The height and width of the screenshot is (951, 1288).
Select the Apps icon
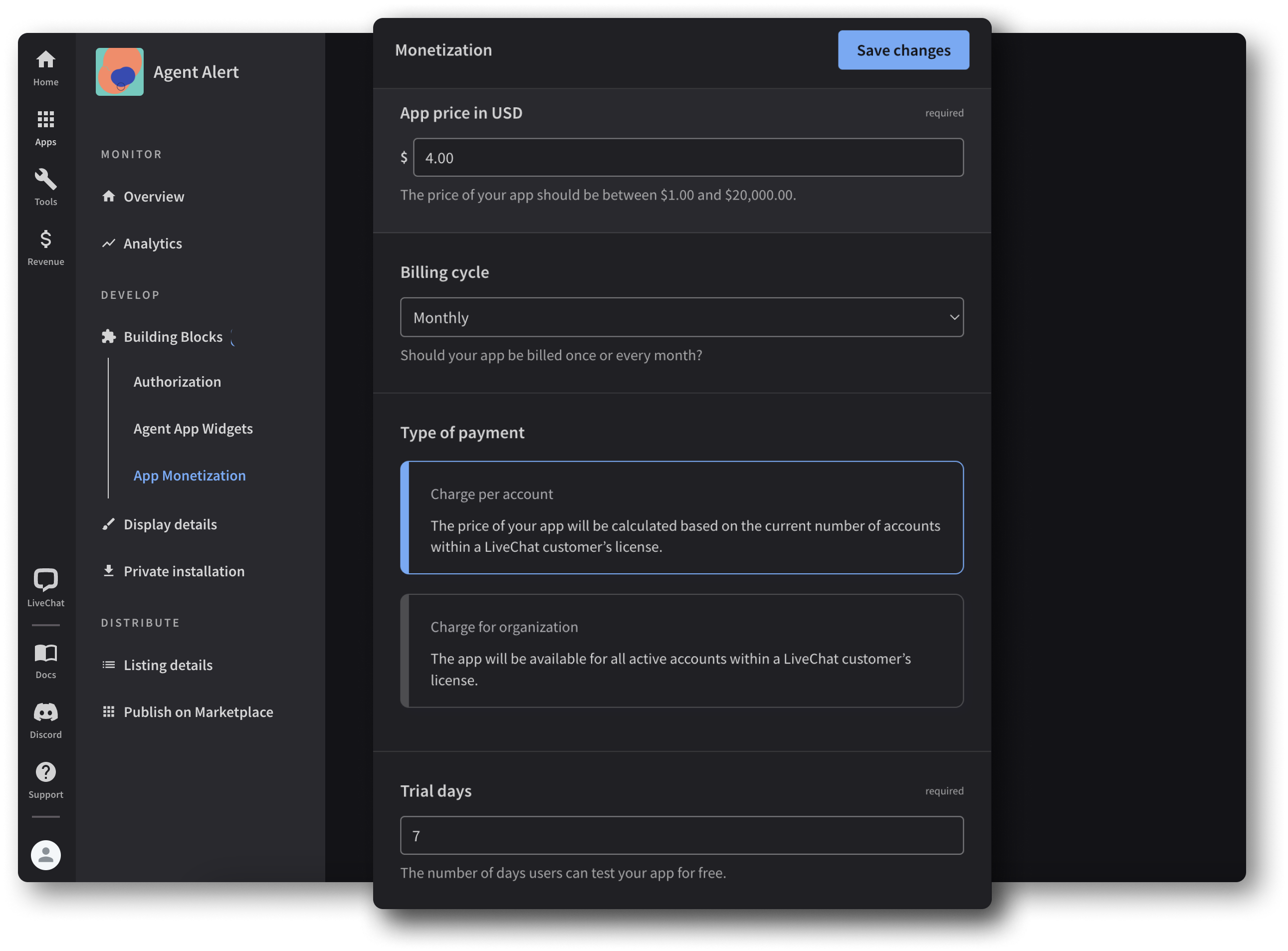click(x=45, y=127)
